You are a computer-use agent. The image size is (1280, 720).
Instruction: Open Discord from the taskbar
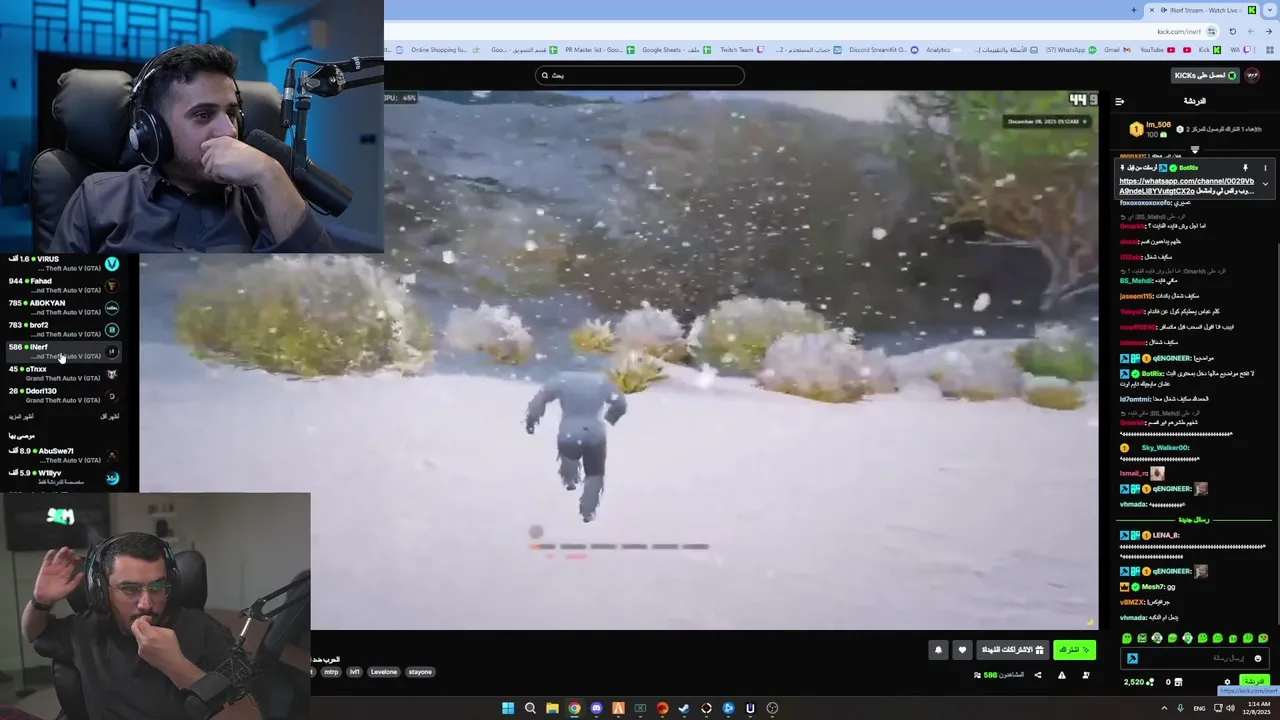coord(596,708)
